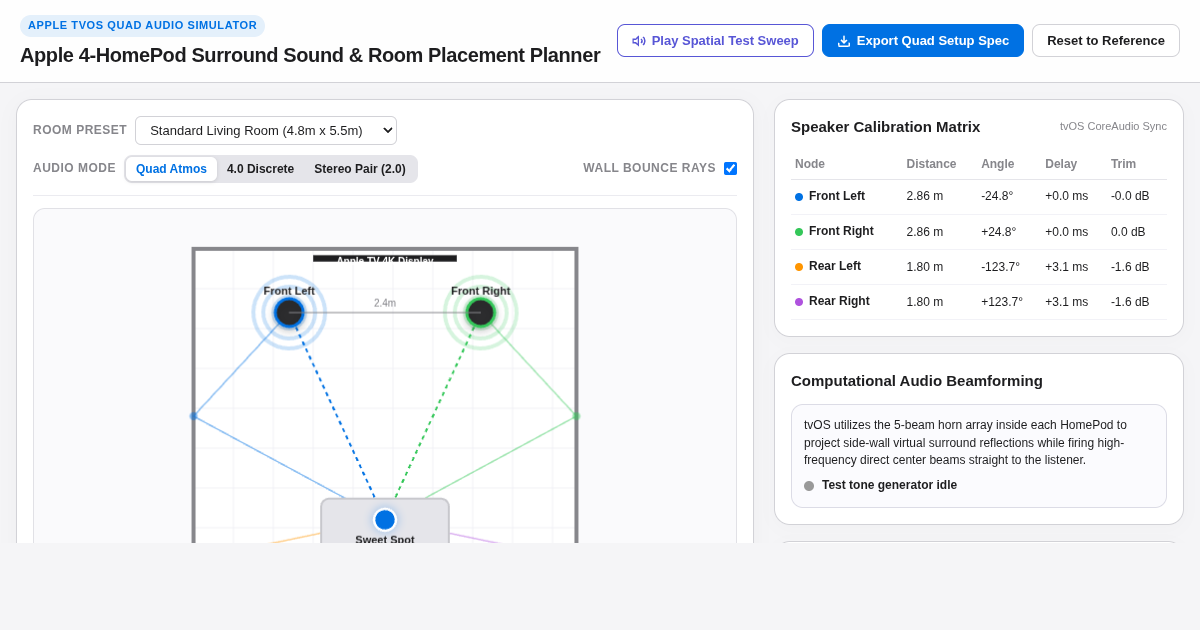This screenshot has height=630, width=1200.
Task: Click the Node column header
Action: pos(811,164)
